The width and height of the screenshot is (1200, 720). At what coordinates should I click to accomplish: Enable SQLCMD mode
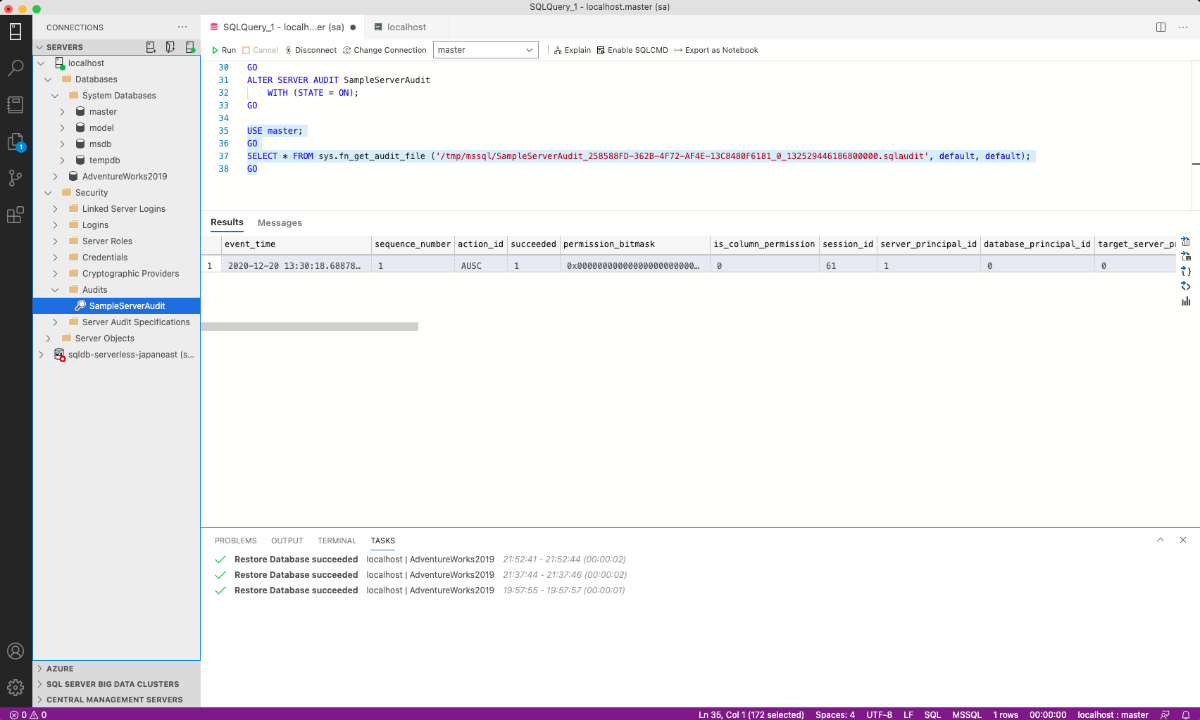[632, 50]
